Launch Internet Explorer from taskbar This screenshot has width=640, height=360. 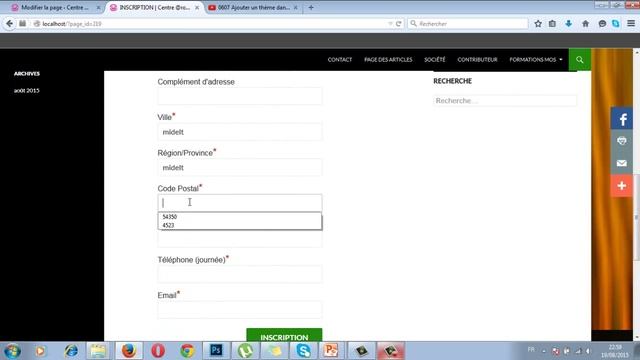tap(71, 351)
